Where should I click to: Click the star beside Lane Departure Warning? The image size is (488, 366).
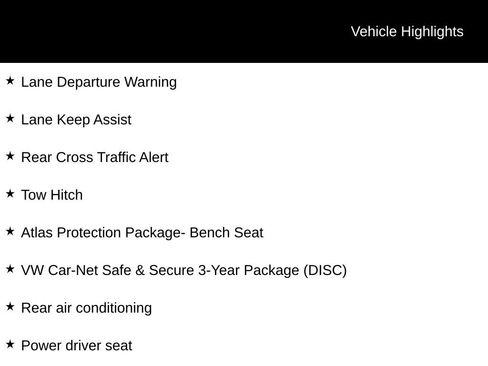10,81
